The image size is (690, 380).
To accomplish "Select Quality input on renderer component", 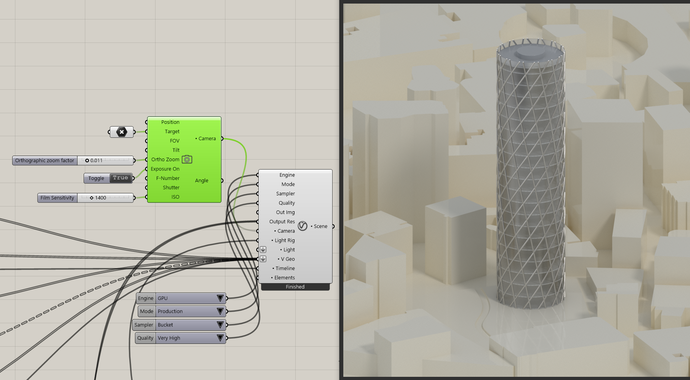I will [x=286, y=203].
